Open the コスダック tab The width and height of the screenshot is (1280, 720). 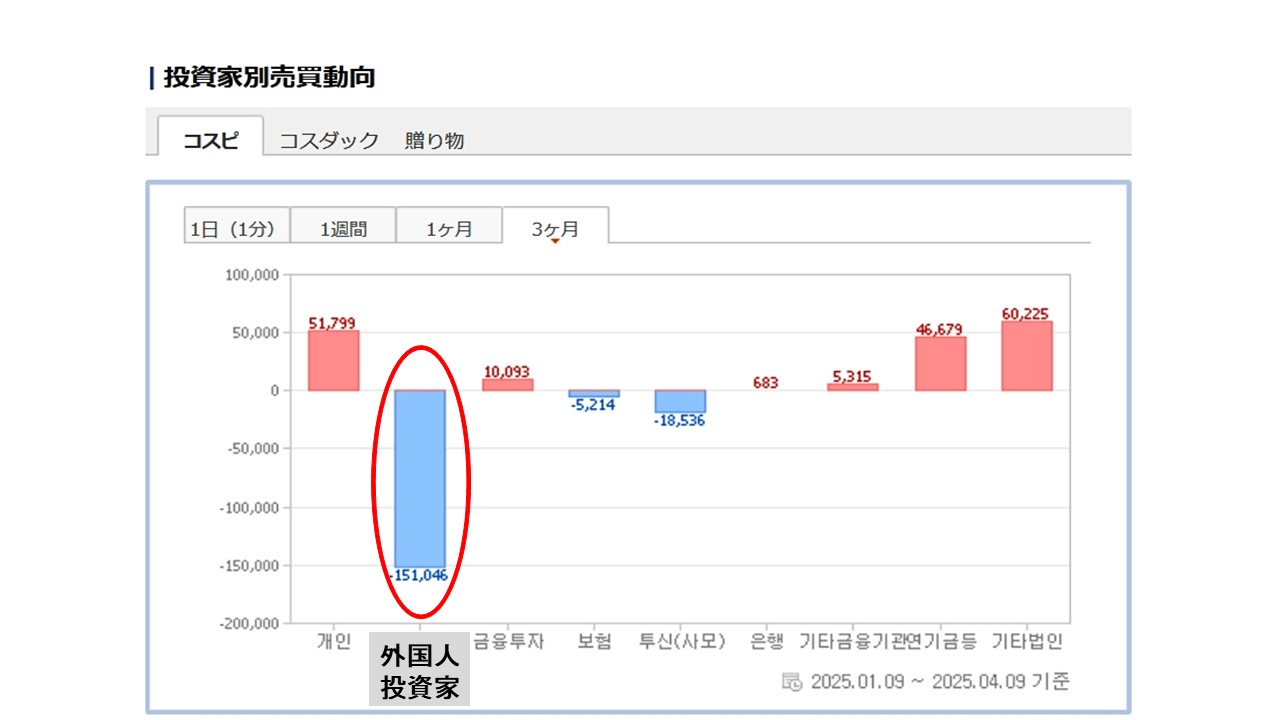coord(328,140)
